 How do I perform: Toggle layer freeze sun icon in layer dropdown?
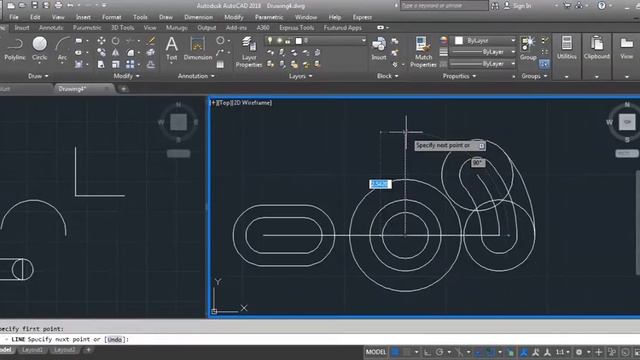point(279,40)
